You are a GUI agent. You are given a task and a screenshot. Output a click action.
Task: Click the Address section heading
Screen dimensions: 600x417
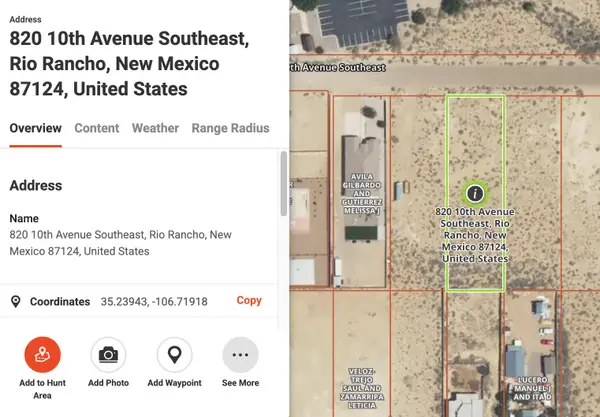click(x=36, y=186)
